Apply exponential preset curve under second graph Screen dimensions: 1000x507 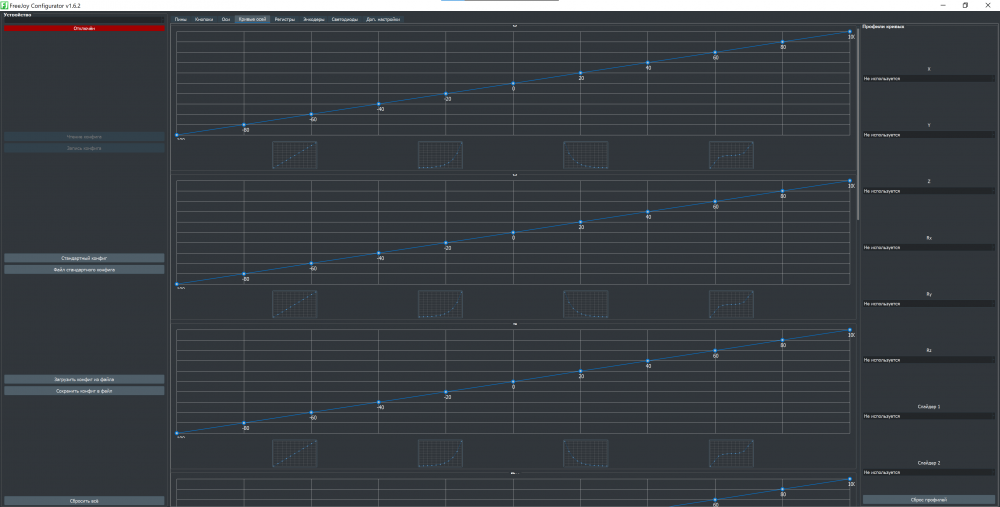click(440, 304)
